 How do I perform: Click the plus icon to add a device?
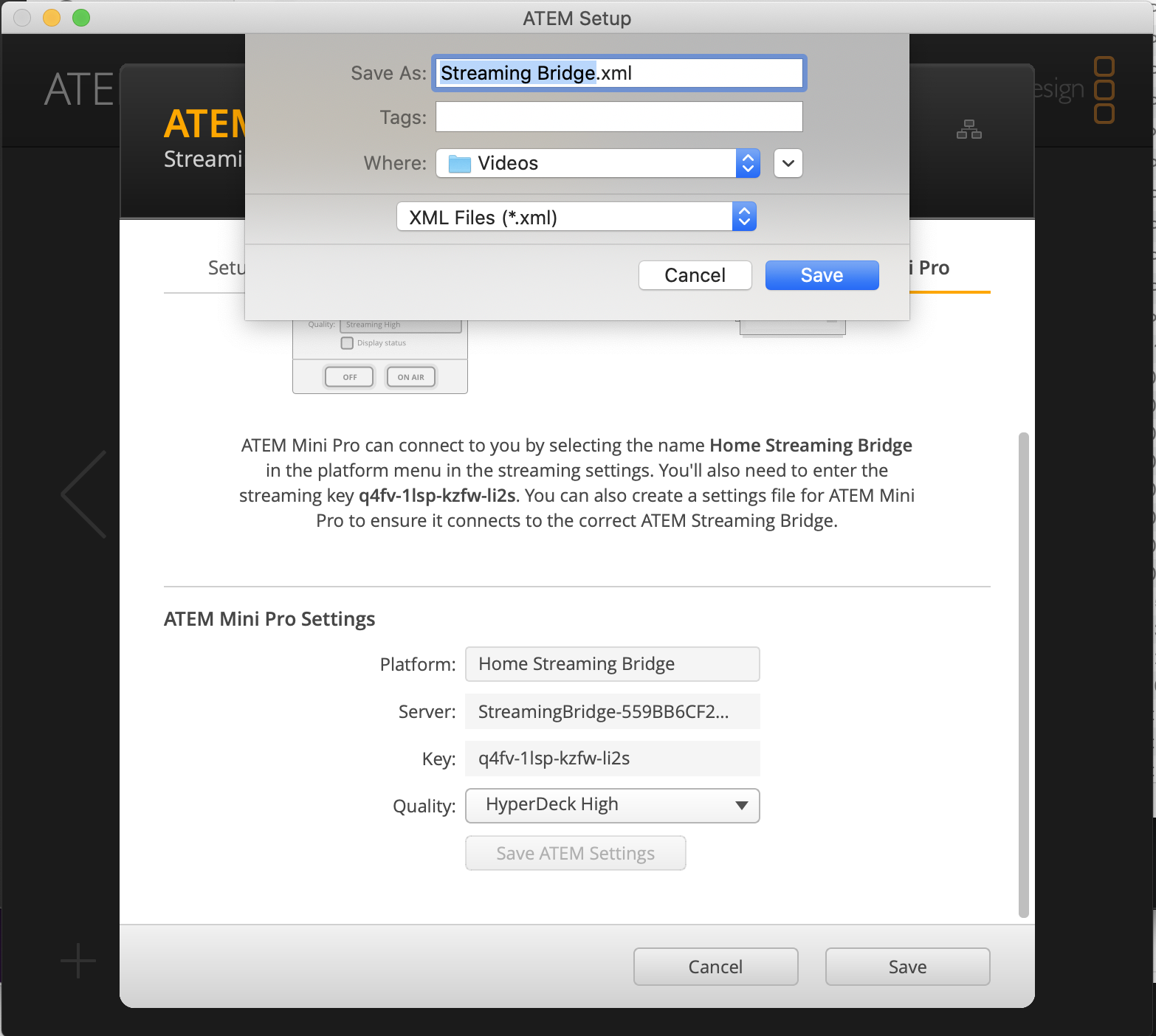click(x=78, y=961)
